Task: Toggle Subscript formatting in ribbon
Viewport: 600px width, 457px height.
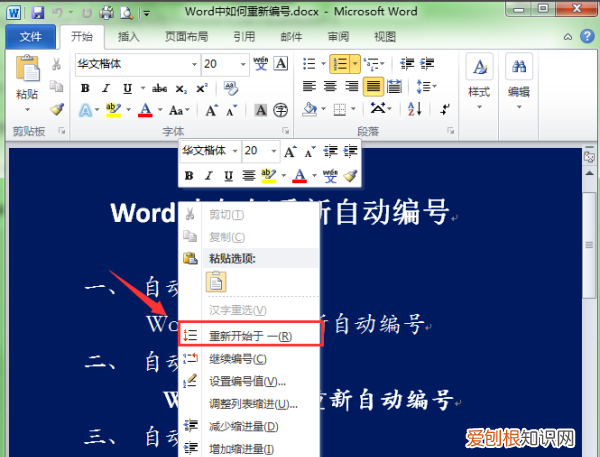Action: (x=181, y=89)
